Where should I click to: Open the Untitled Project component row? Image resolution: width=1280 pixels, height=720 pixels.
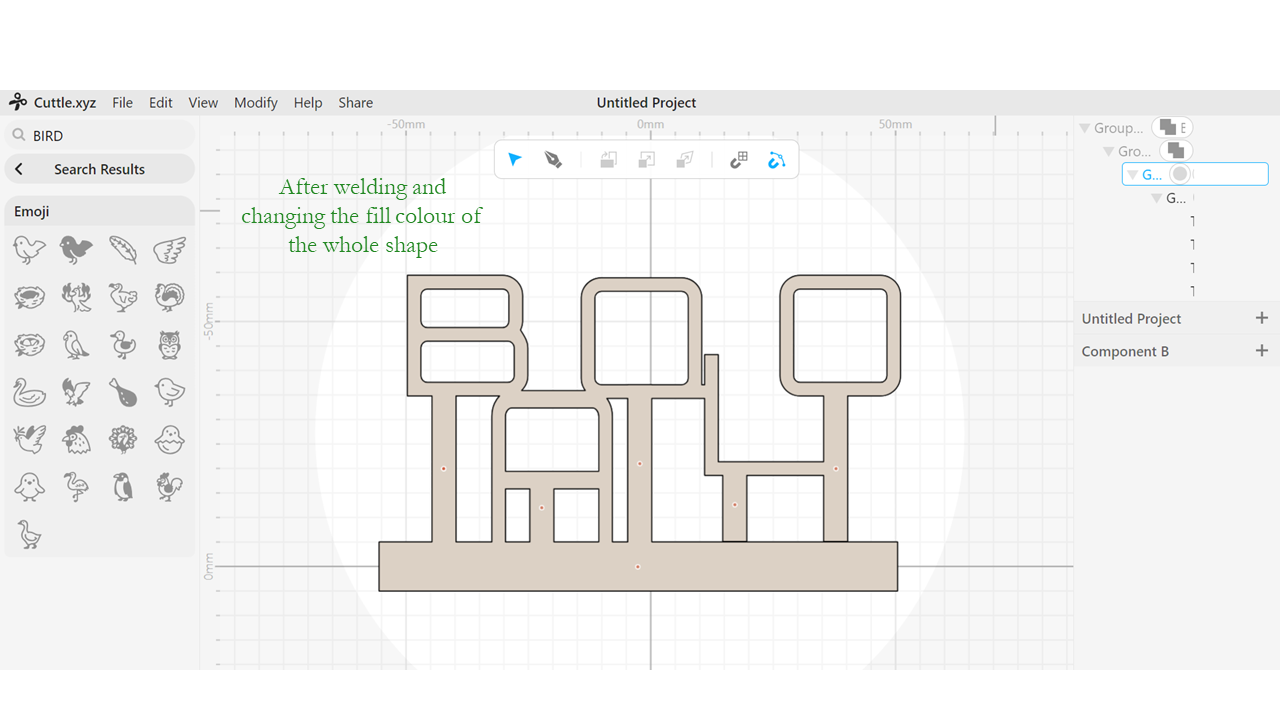(x=1176, y=318)
